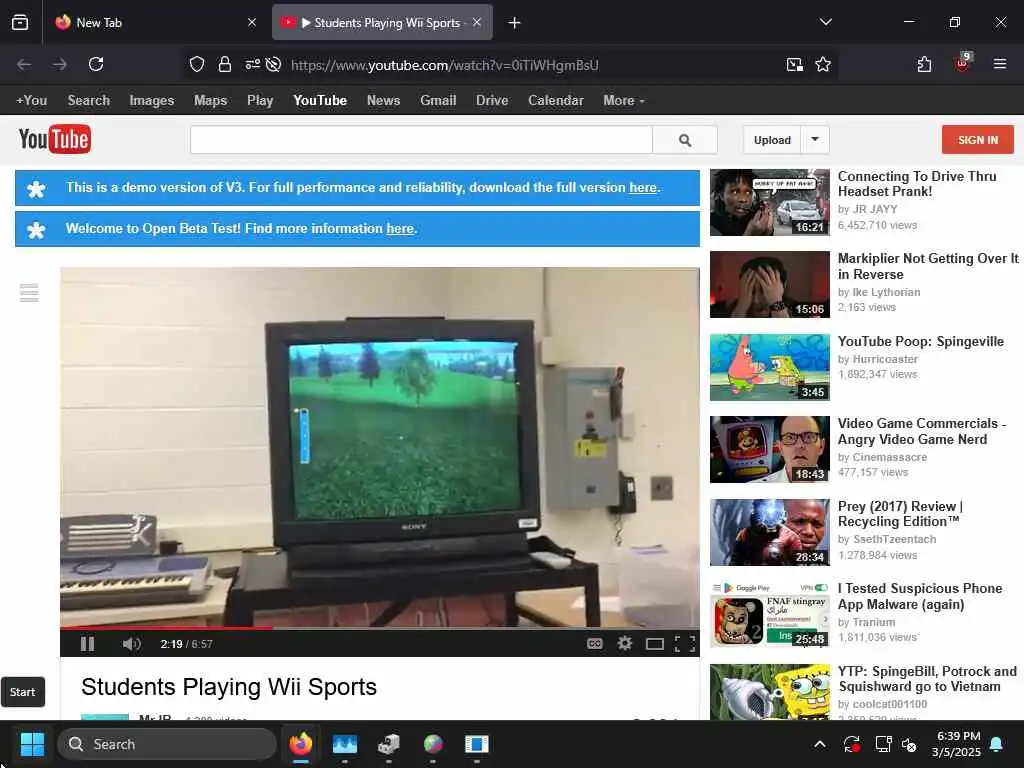Select Maps in the Google bar

pyautogui.click(x=210, y=101)
